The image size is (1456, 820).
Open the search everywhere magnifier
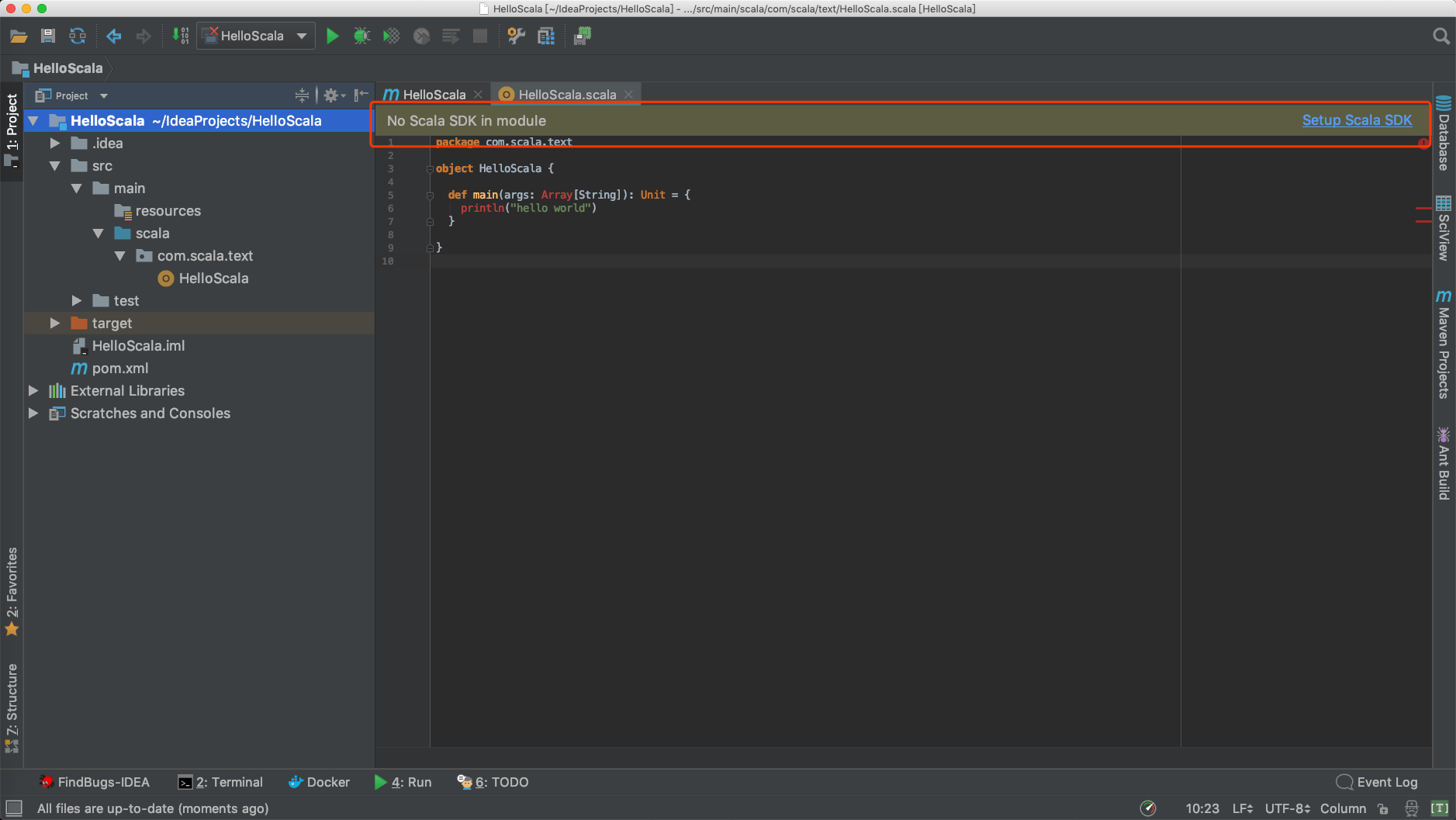[1440, 36]
